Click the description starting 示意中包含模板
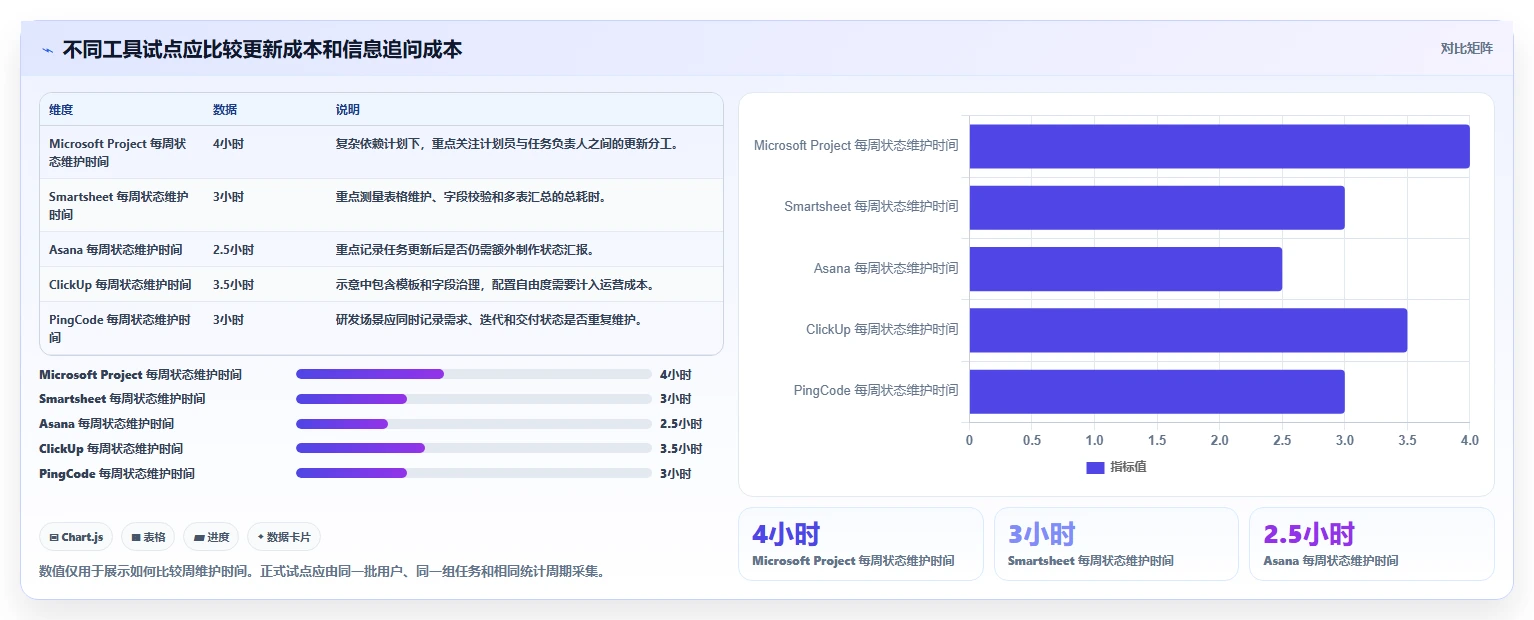 click(496, 285)
